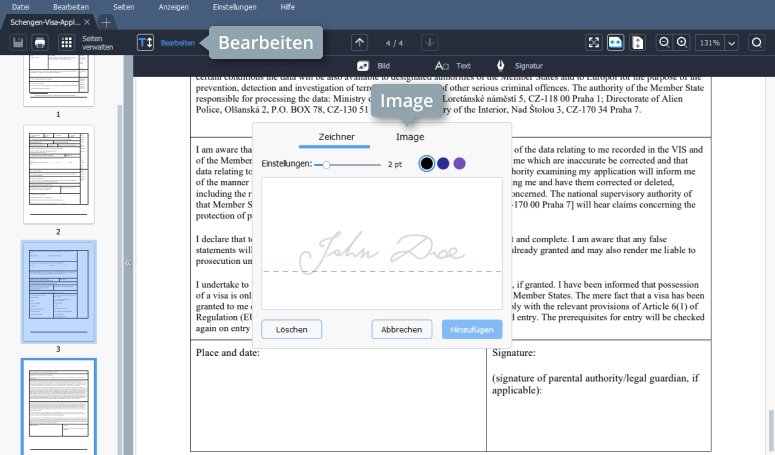Image resolution: width=775 pixels, height=455 pixels.
Task: Click the Bild image tool icon
Action: (363, 66)
